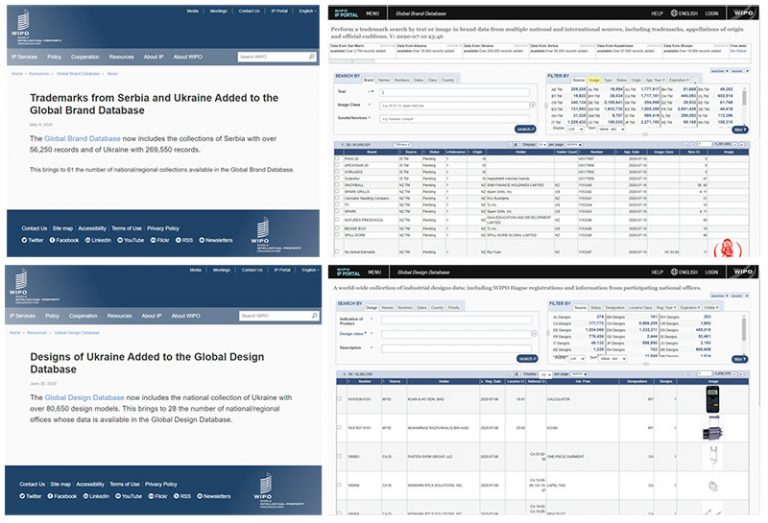Click the Twitter icon on the Designs of Ukraine page footer
768x523 pixels.
tap(22, 496)
